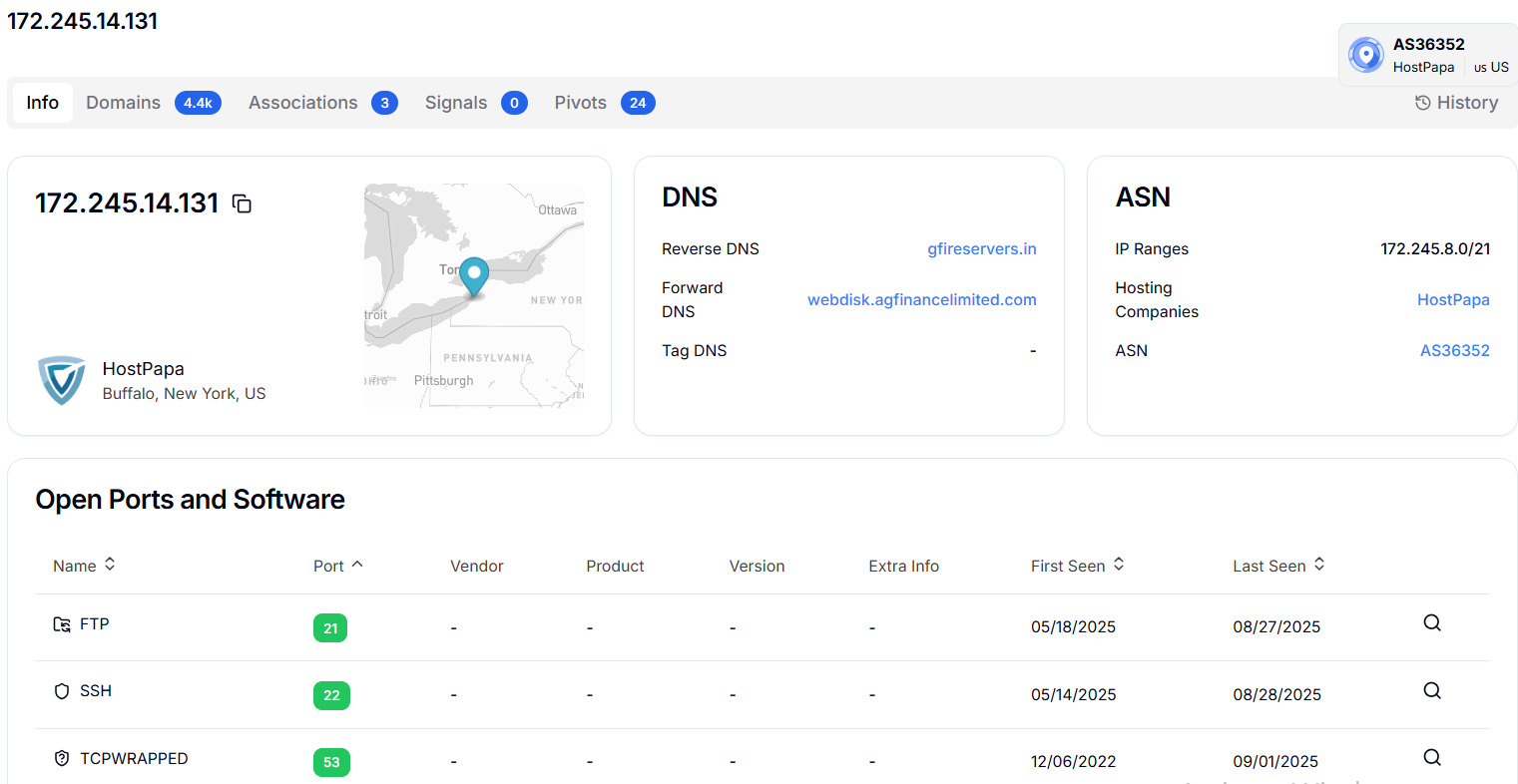Switch to the Info tab
The width and height of the screenshot is (1518, 784).
coord(43,103)
